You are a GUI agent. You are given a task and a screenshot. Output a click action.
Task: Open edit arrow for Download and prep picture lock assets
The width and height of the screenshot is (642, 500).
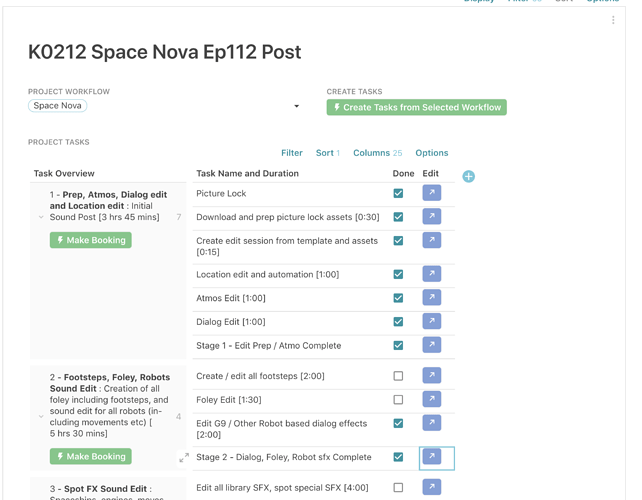[x=432, y=217]
